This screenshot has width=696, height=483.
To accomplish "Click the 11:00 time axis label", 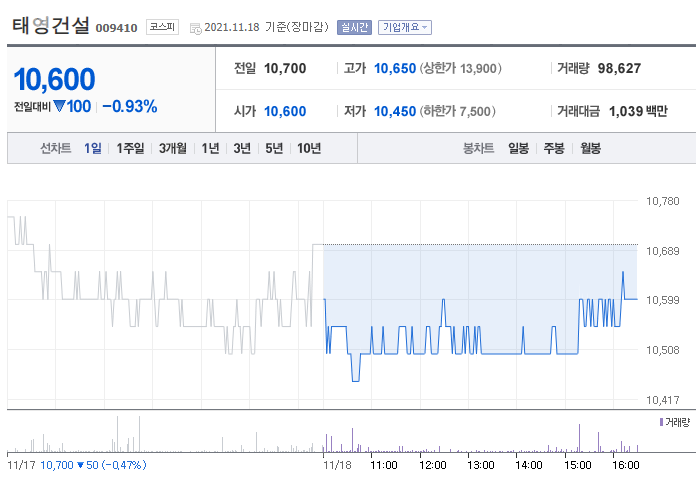I will pyautogui.click(x=384, y=465).
